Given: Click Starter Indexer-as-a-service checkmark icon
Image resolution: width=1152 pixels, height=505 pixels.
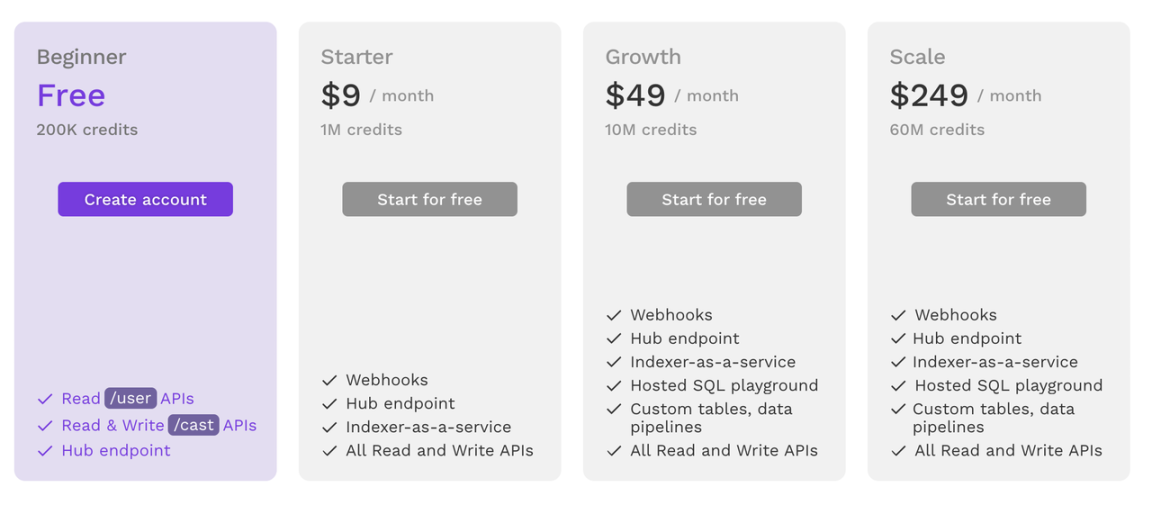Looking at the screenshot, I should pyautogui.click(x=330, y=427).
